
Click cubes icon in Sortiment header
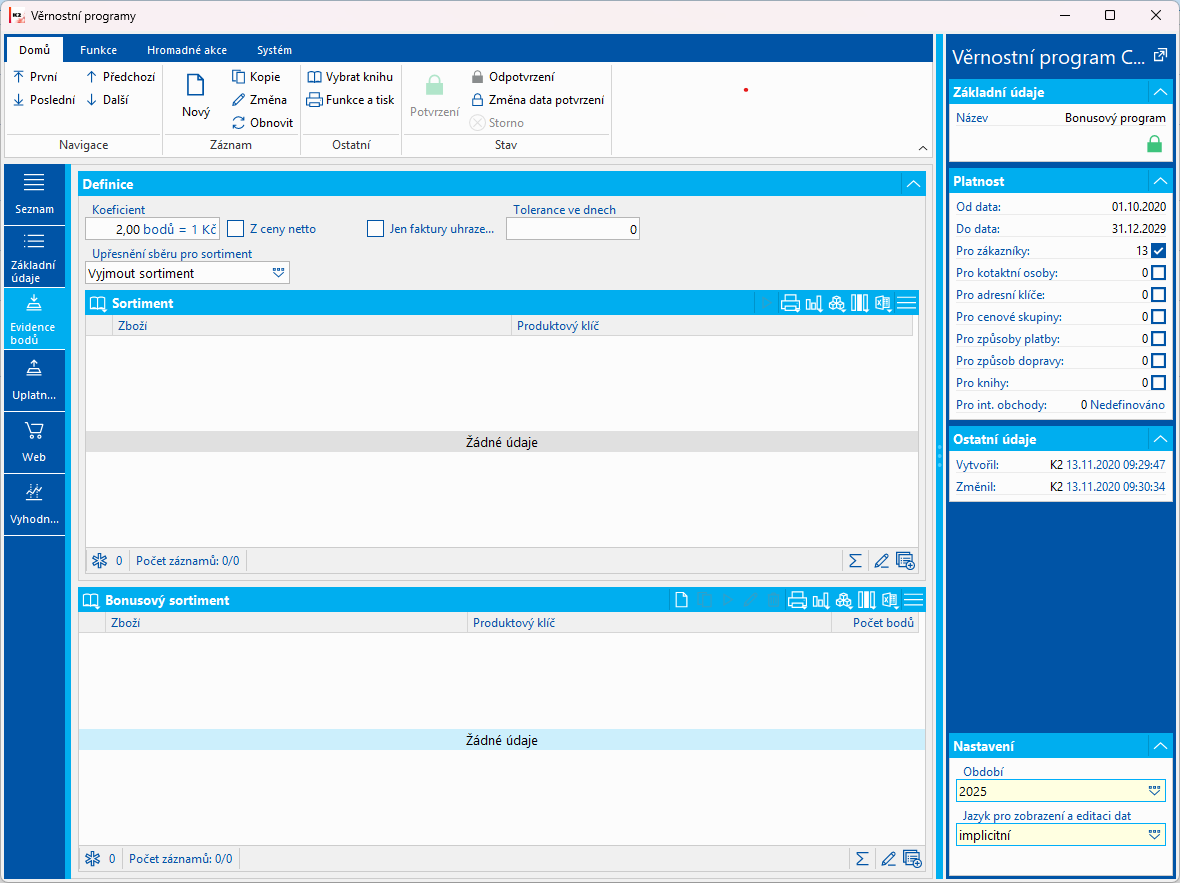click(x=836, y=303)
